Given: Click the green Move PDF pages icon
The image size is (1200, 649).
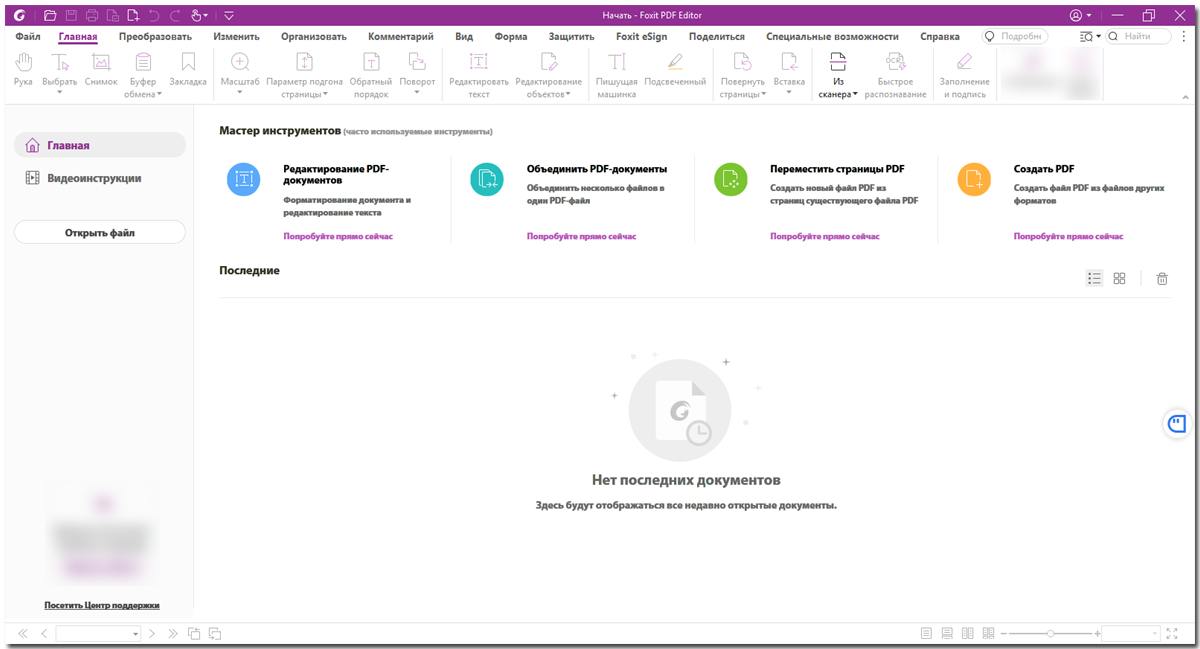Looking at the screenshot, I should (x=731, y=180).
